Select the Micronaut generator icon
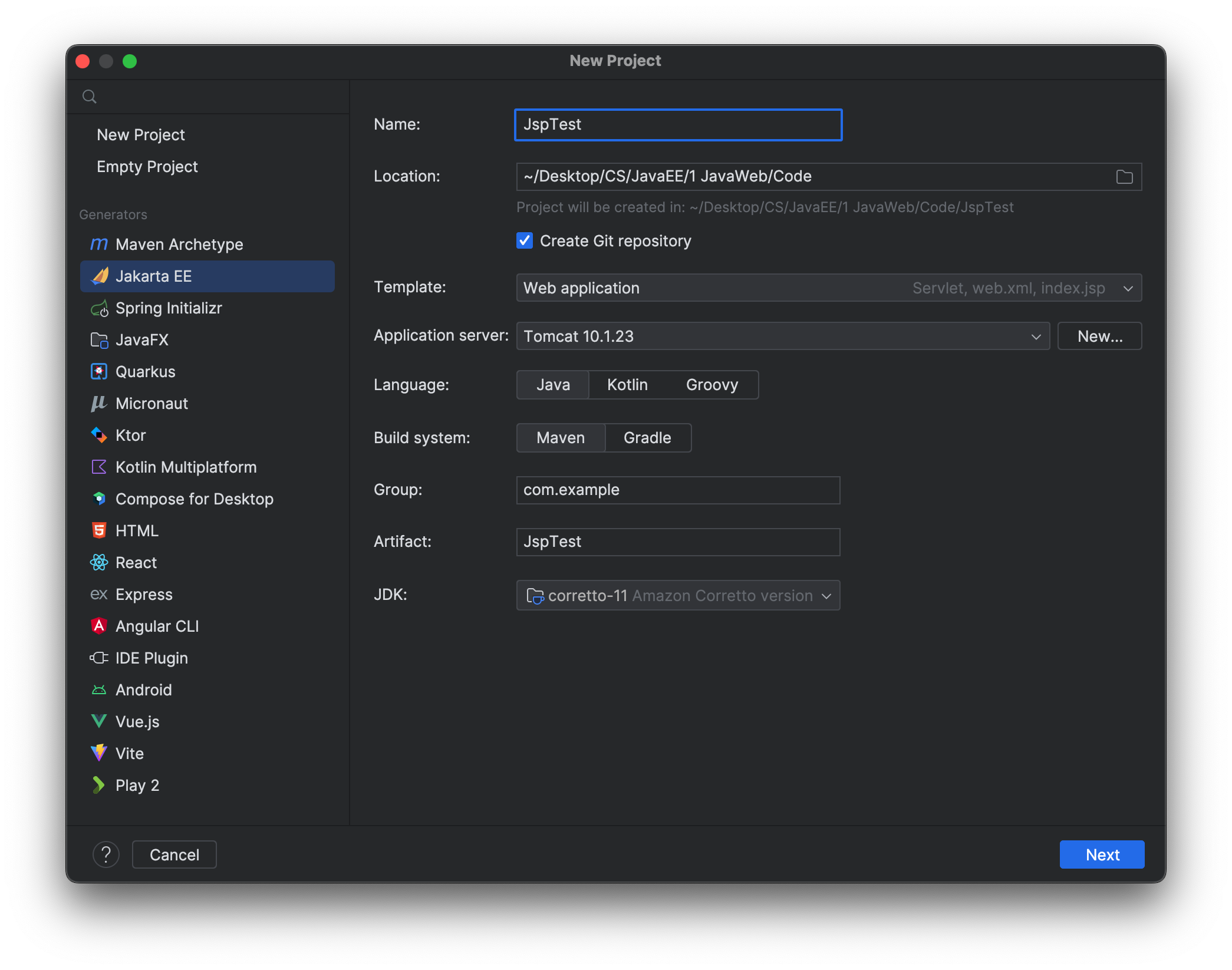Viewport: 1232px width, 970px height. click(99, 403)
